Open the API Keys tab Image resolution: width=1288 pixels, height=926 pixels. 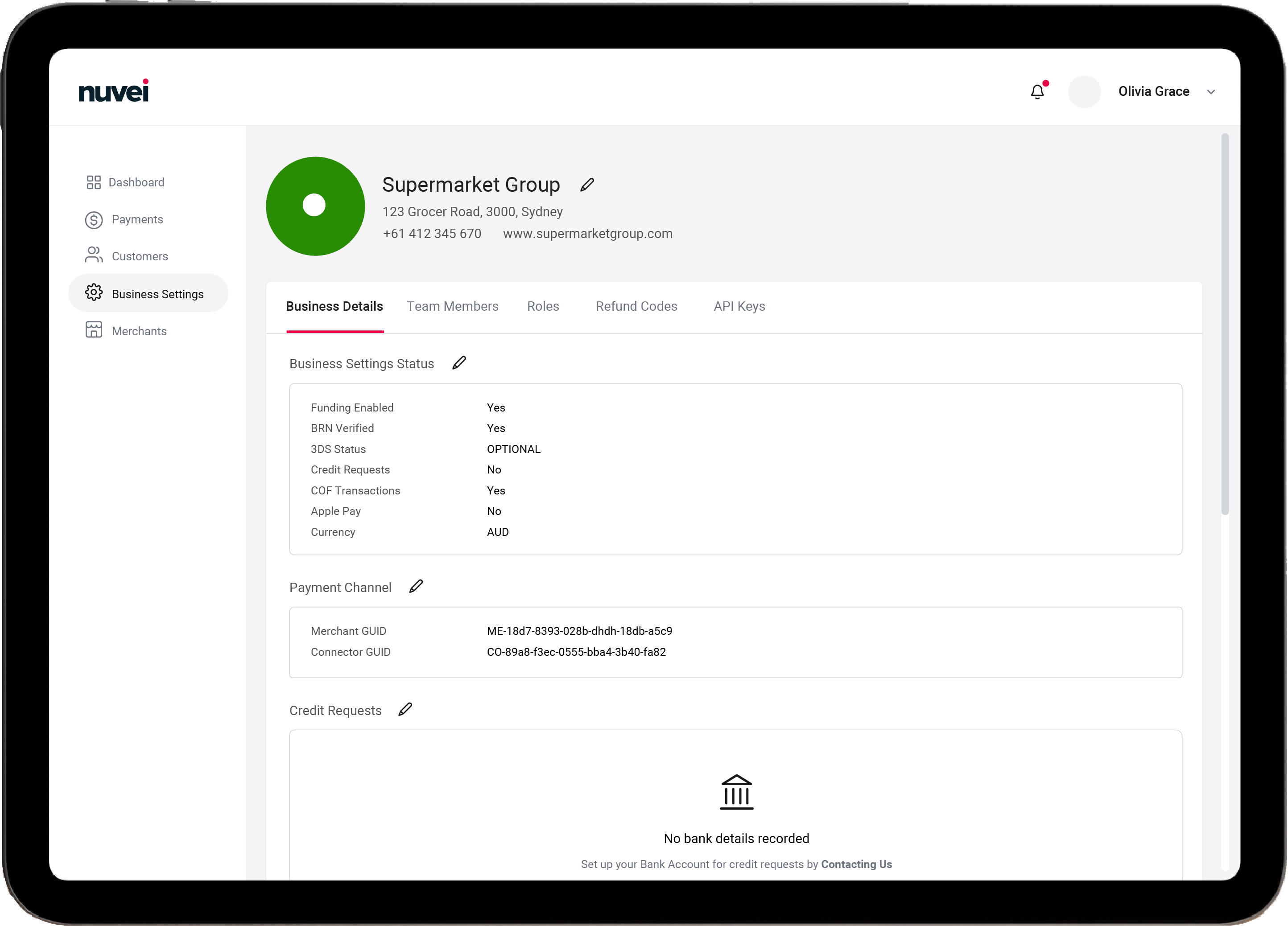(739, 307)
